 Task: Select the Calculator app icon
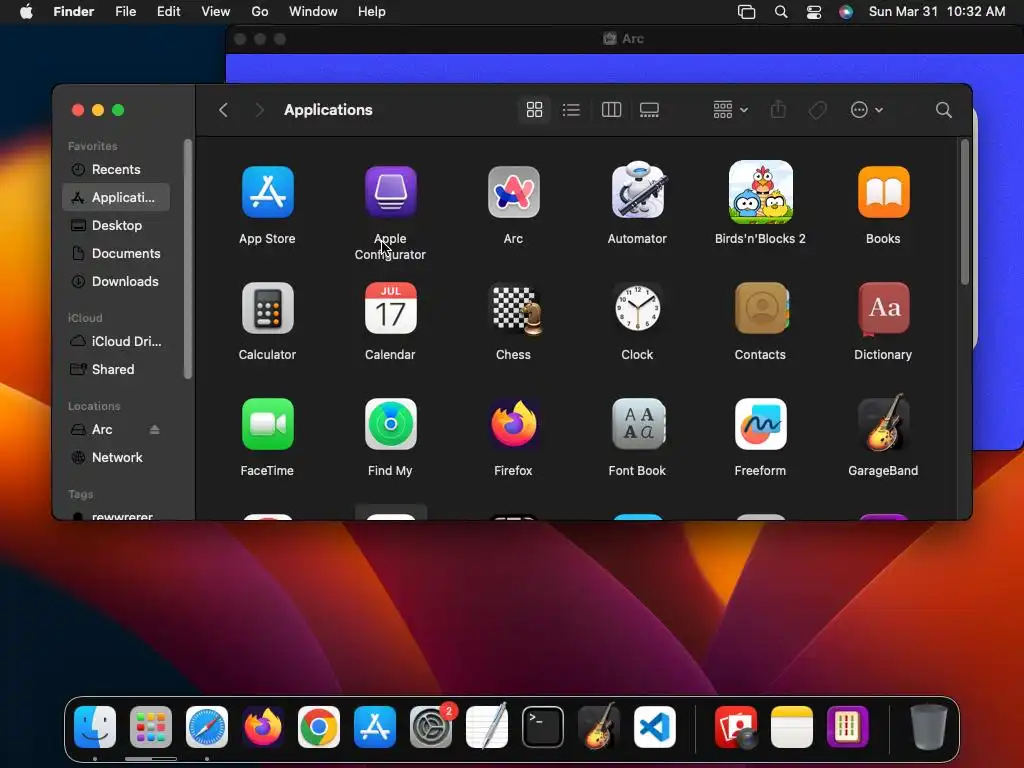point(267,308)
